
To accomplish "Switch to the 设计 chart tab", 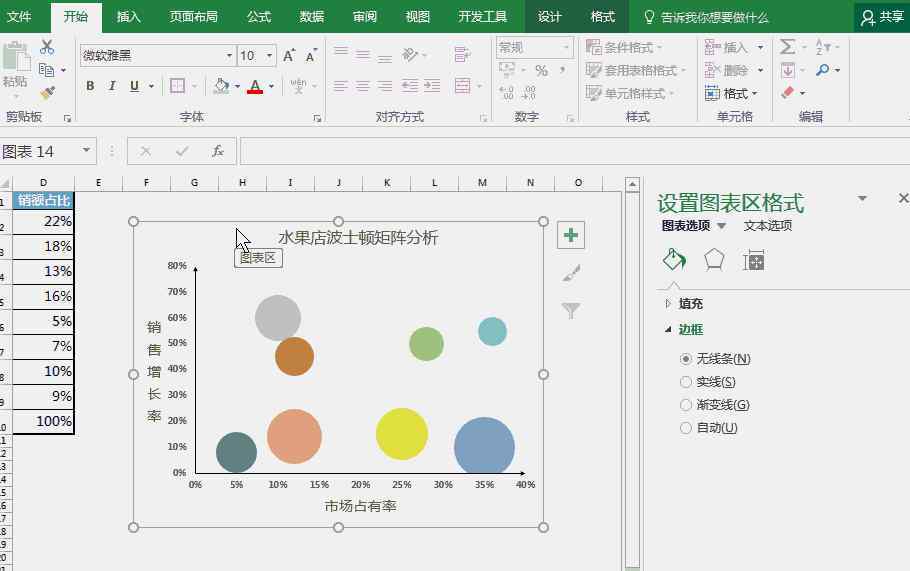I will pyautogui.click(x=549, y=16).
